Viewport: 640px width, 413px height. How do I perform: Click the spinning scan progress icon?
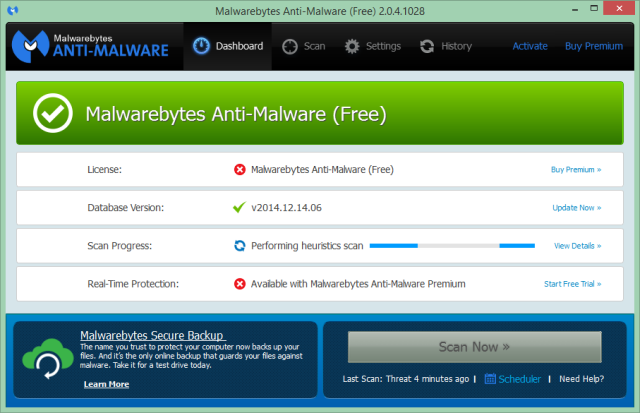[x=240, y=246]
